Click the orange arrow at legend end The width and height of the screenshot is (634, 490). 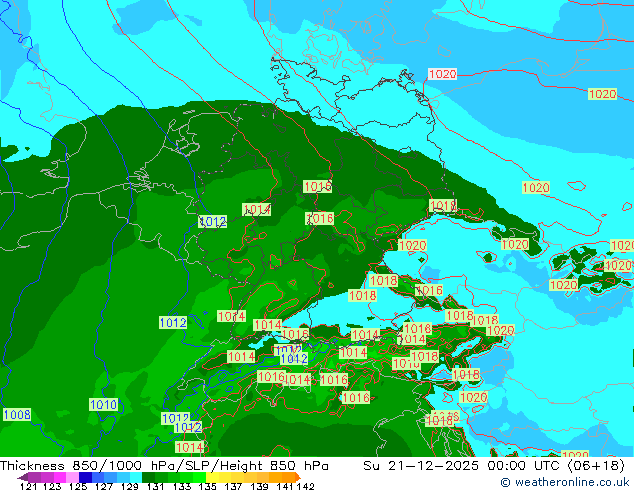click(x=298, y=477)
